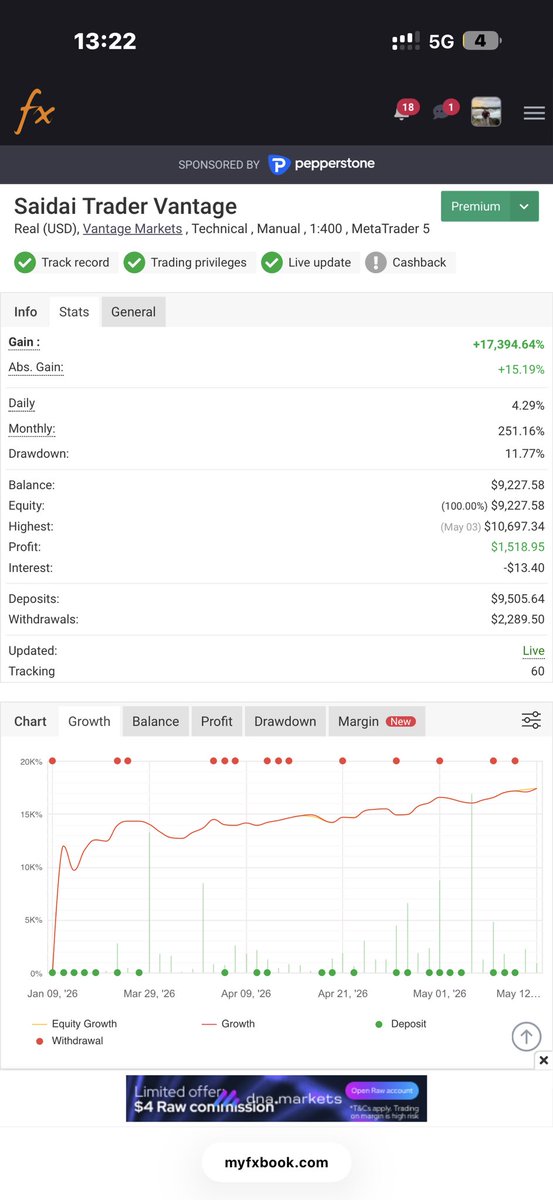Open the hamburger navigation menu
This screenshot has width=553, height=1200.
[x=534, y=113]
